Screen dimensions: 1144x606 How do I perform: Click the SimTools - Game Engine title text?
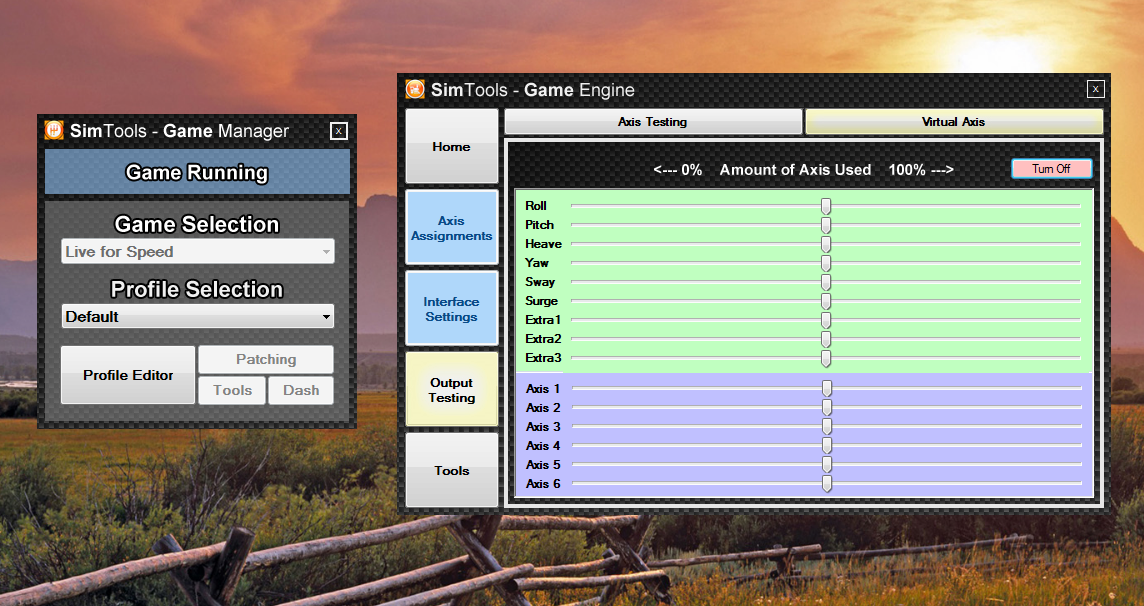coord(533,90)
